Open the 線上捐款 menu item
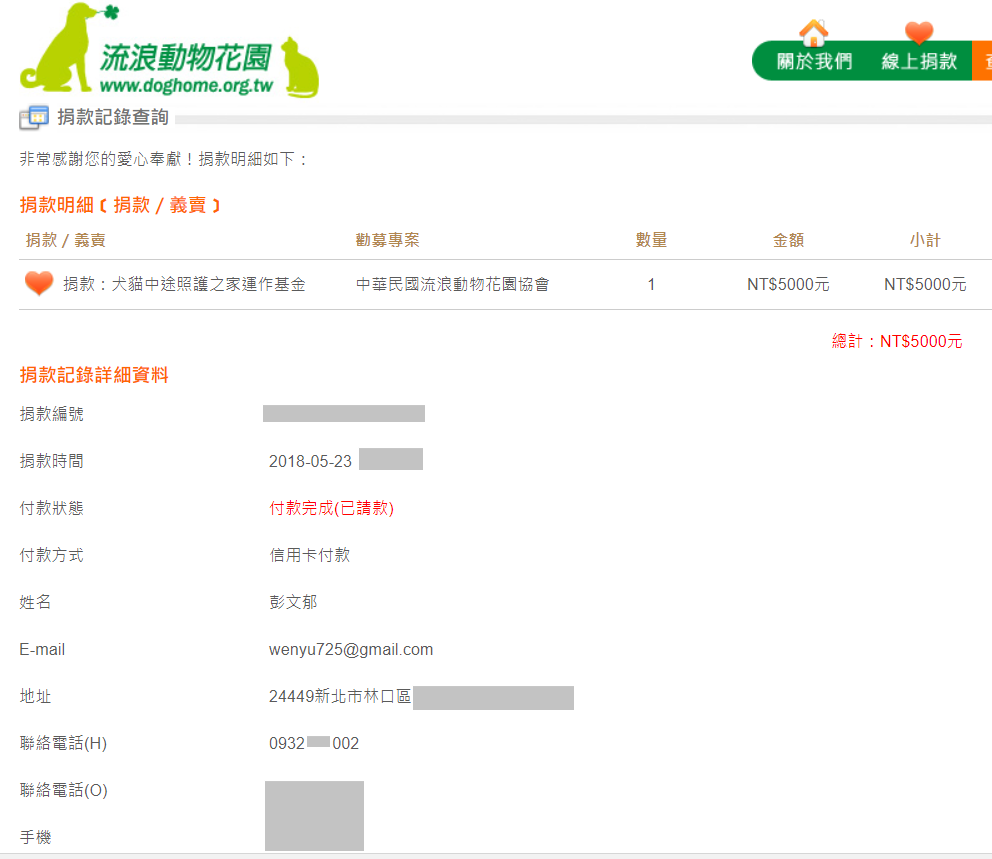The height and width of the screenshot is (859, 992). 918,62
